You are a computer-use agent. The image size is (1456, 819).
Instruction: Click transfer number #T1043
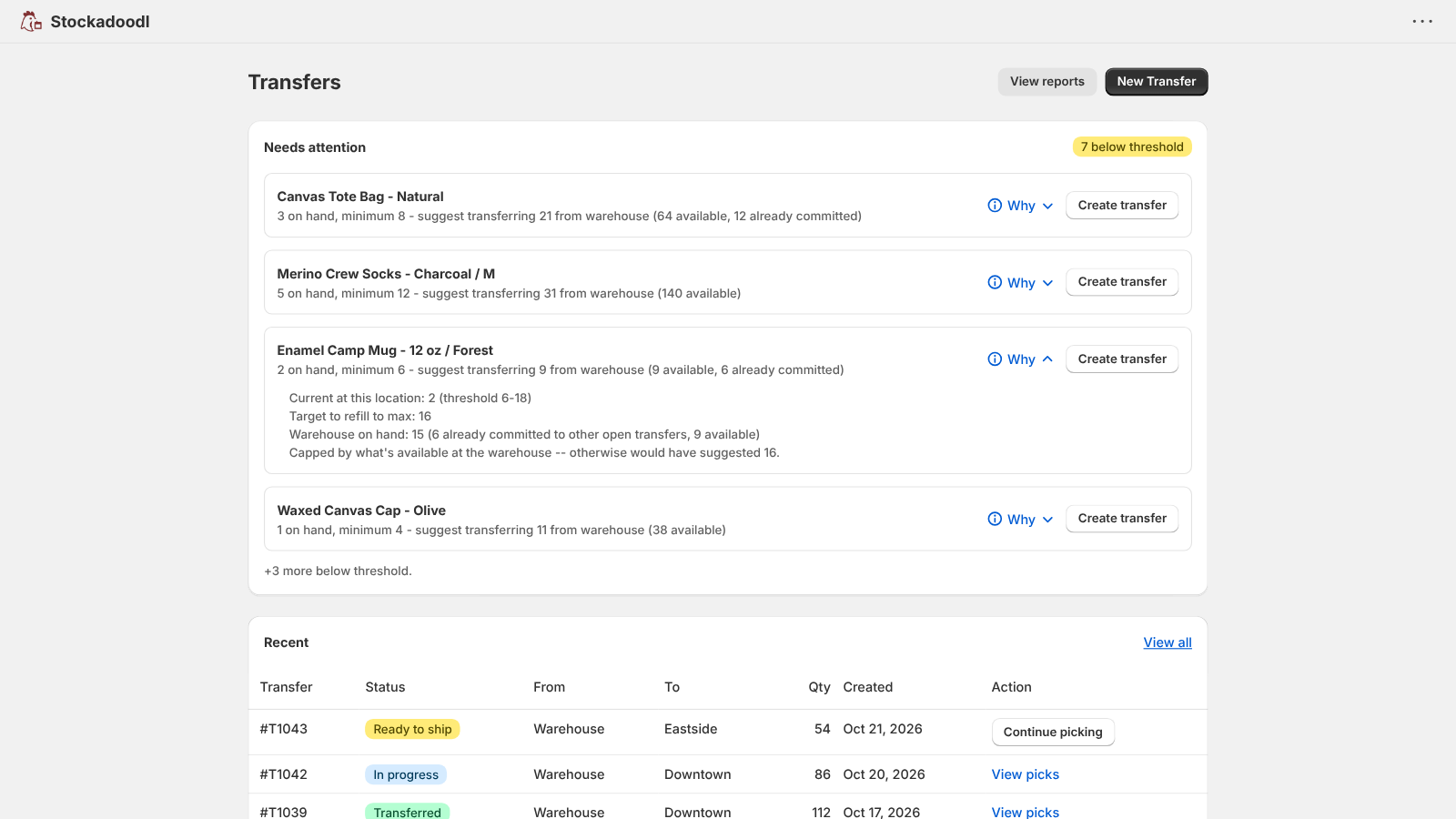[x=284, y=729]
